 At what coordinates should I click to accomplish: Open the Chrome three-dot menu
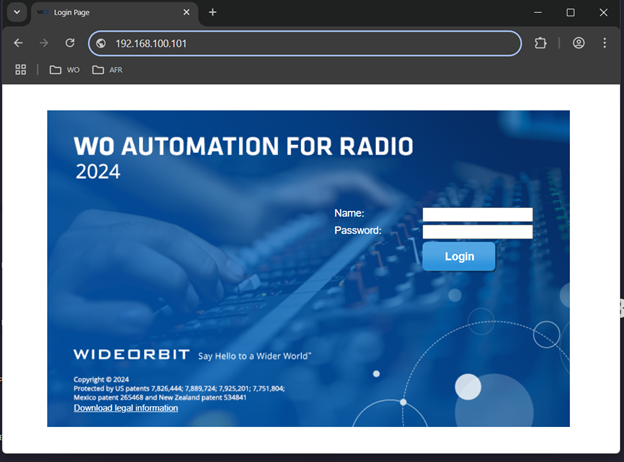[x=605, y=43]
